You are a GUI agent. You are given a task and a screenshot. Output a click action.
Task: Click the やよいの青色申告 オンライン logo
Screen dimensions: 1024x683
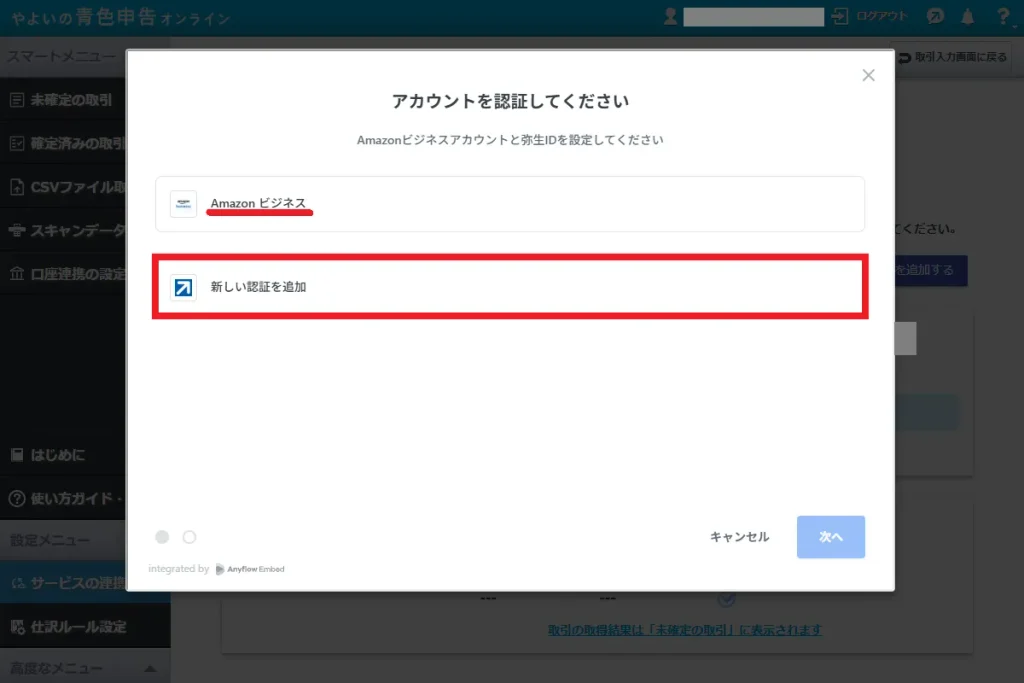pos(121,18)
